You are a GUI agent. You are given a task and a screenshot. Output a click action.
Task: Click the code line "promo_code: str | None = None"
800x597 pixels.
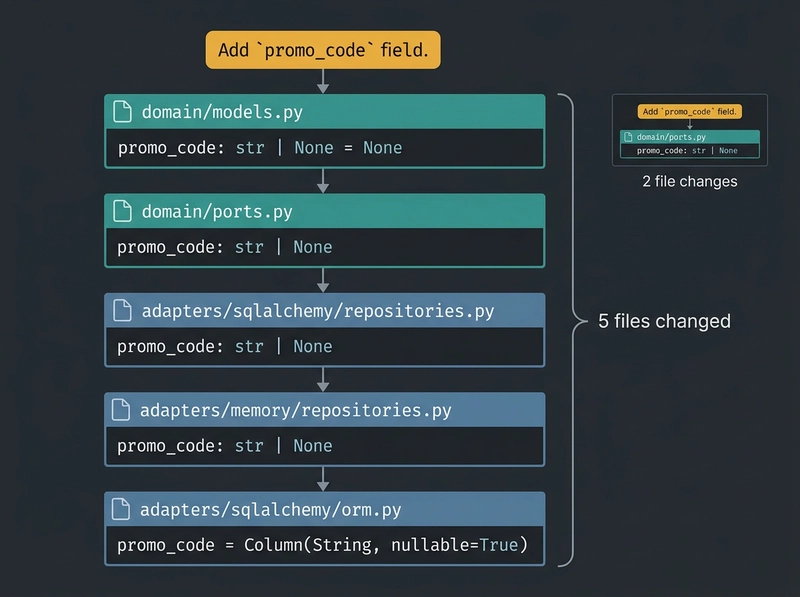click(260, 148)
